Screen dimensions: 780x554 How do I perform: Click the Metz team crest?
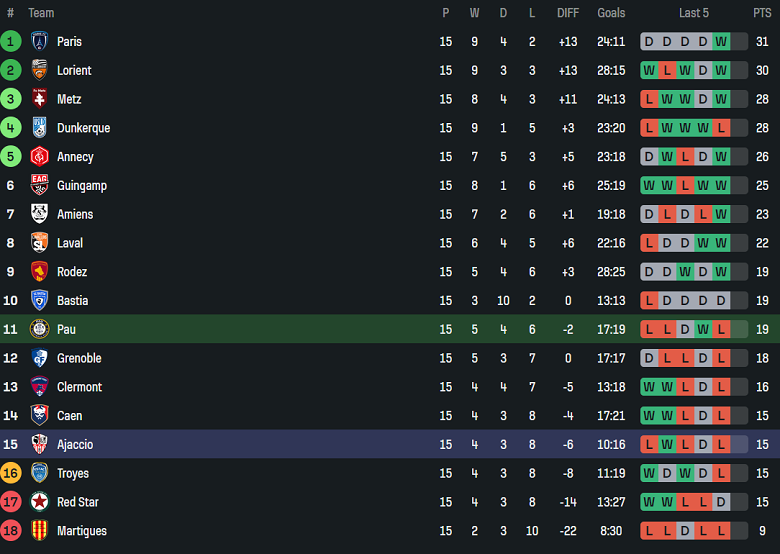tap(39, 100)
